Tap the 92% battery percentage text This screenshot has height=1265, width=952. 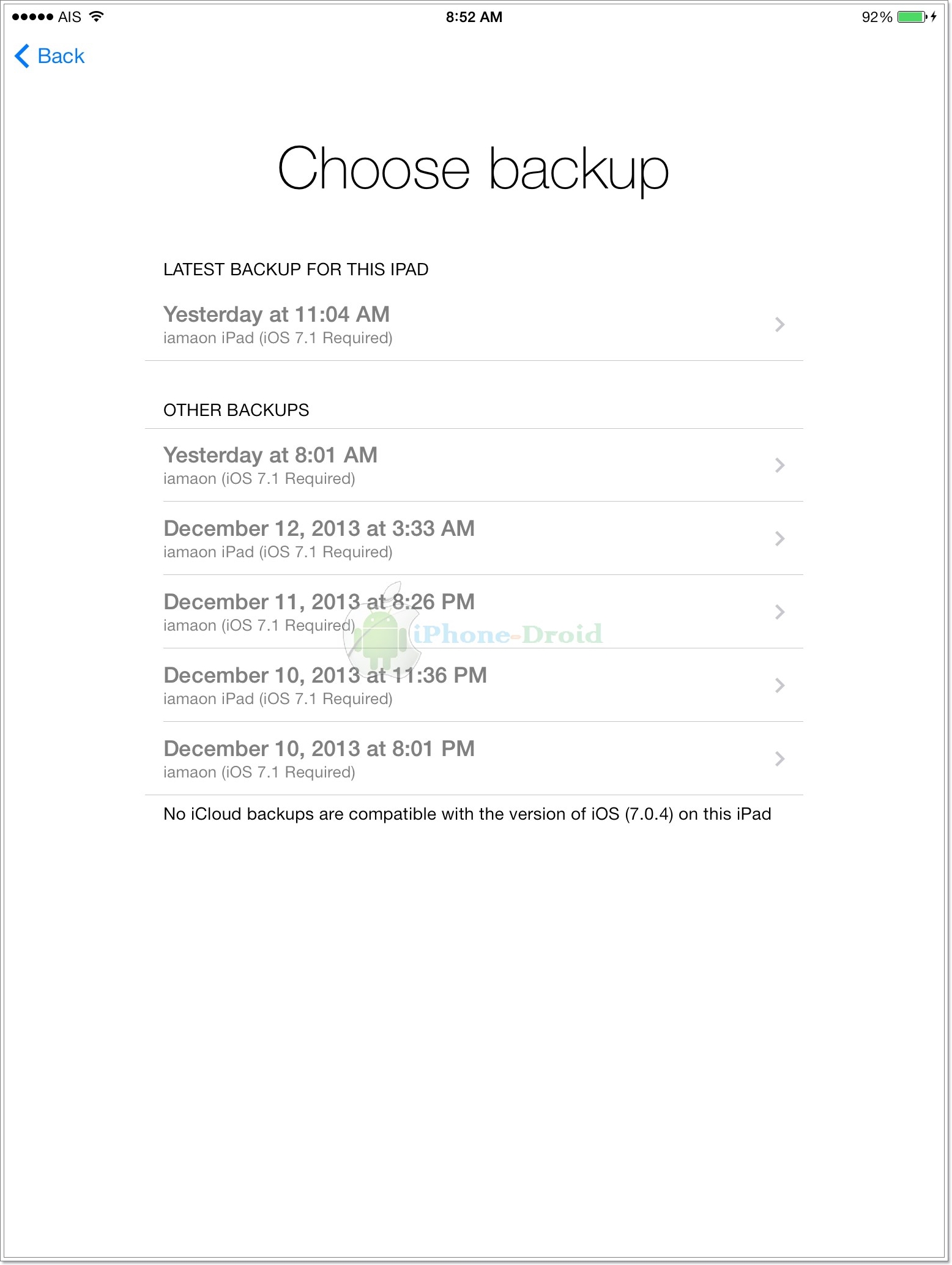tap(876, 17)
